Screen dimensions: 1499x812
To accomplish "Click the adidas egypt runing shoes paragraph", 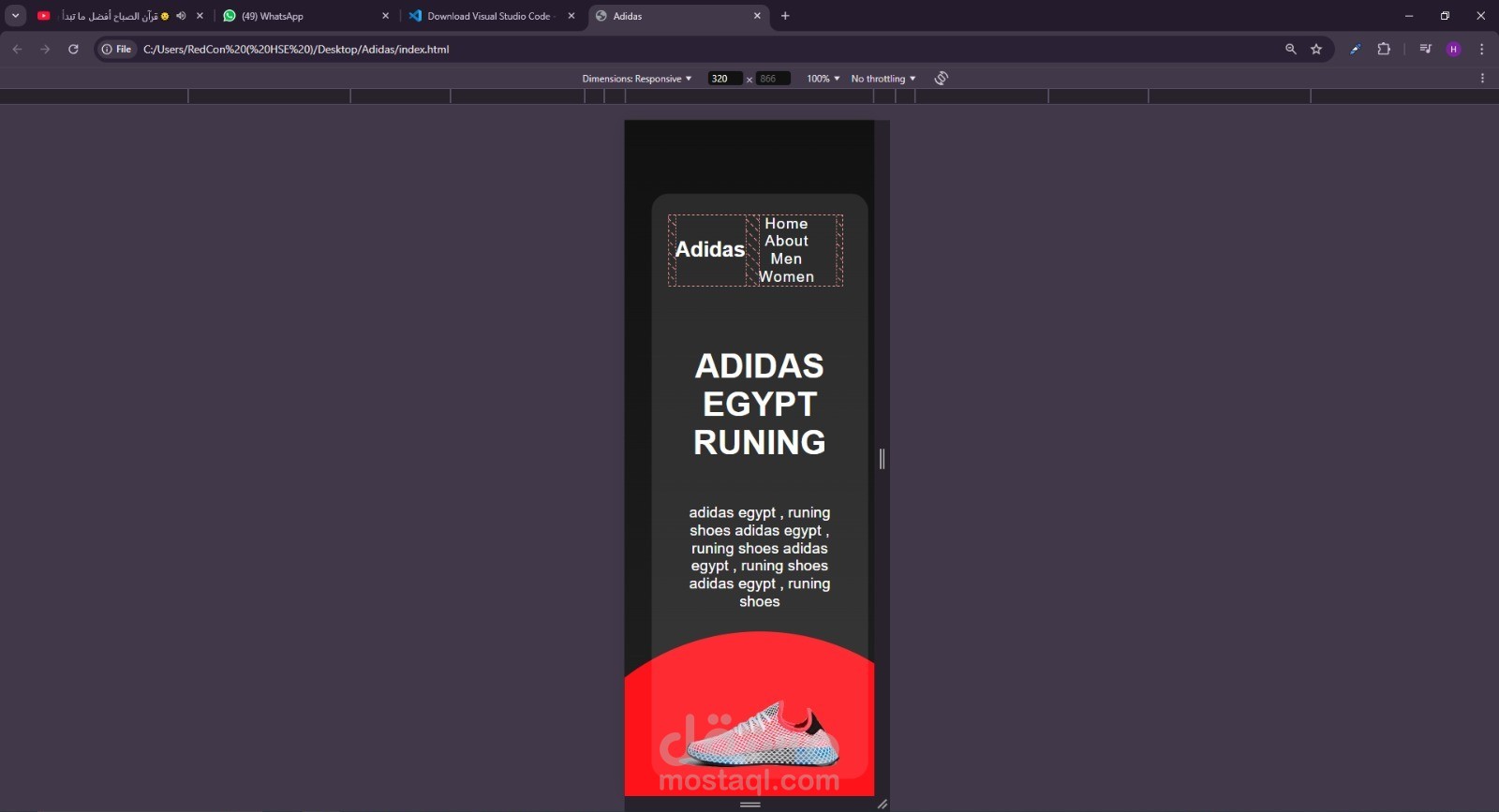I will [x=760, y=557].
